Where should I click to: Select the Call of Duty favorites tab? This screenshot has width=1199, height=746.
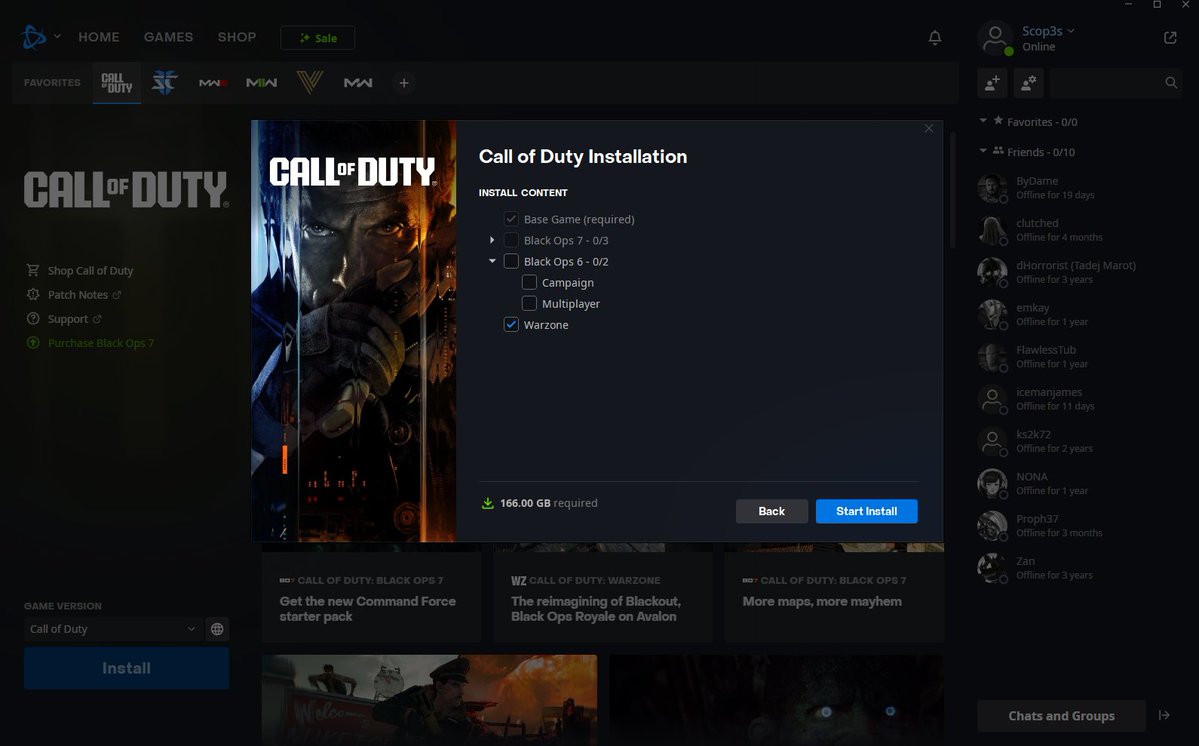[117, 83]
